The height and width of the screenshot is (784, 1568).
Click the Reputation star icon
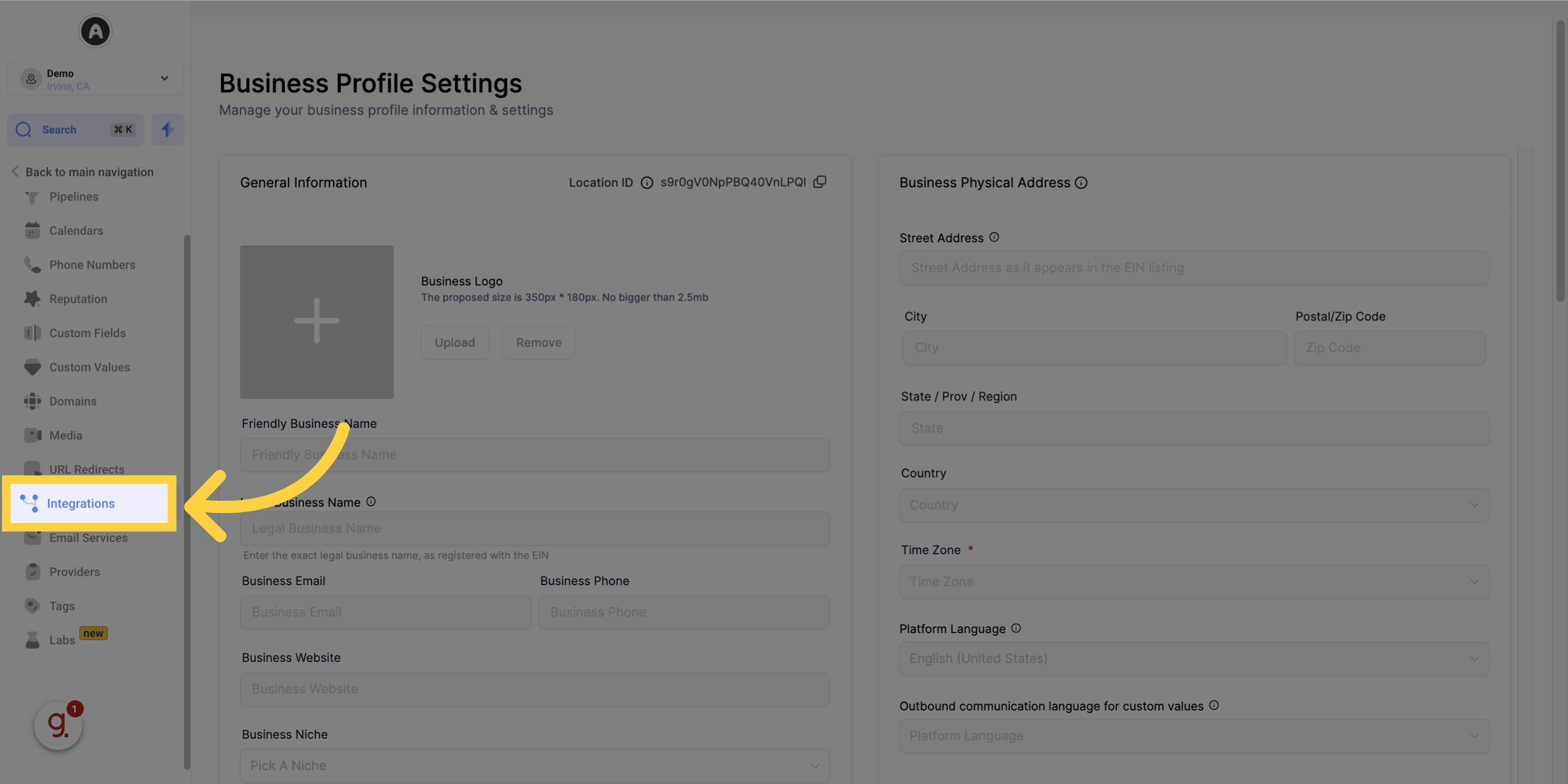pyautogui.click(x=32, y=299)
